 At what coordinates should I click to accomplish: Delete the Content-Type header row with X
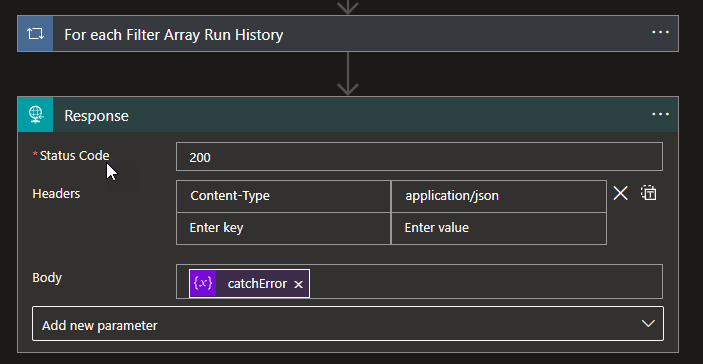620,194
